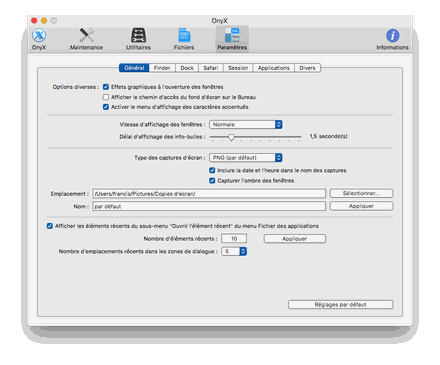Viewport: 440px width, 365px height.
Task: Switch to the Finder tab
Action: point(162,68)
